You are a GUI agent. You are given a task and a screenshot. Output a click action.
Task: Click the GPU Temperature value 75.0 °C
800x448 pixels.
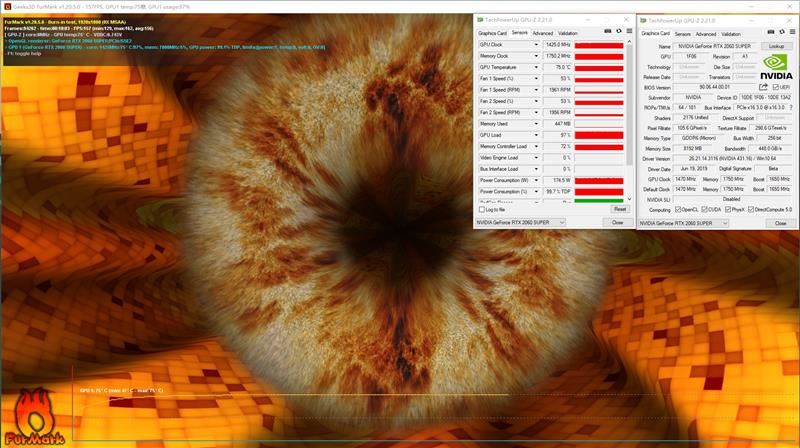(x=558, y=67)
